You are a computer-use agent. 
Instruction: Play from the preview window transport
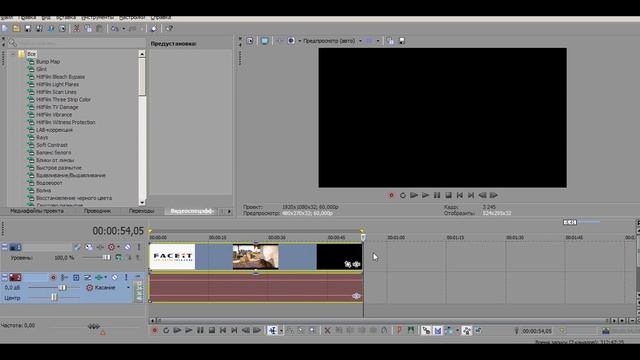point(425,196)
